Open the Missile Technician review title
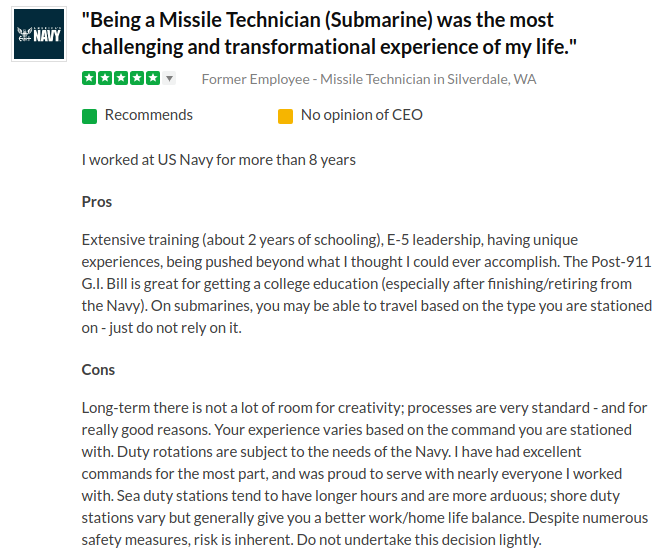 click(x=330, y=34)
